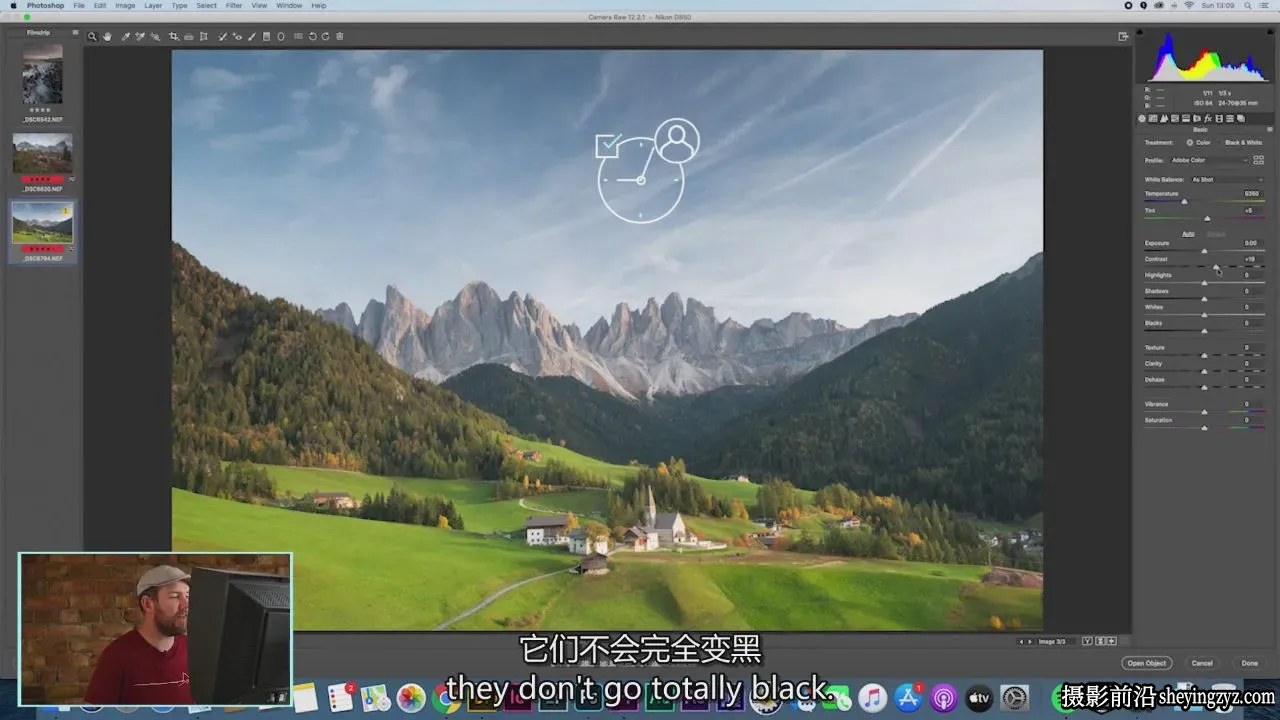Viewport: 1280px width, 720px height.
Task: Open Camera Raw preferences dialog icon
Action: (x=298, y=36)
